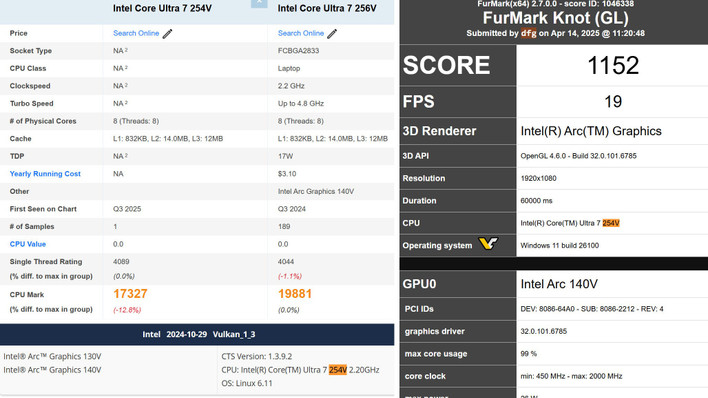The width and height of the screenshot is (708, 398).
Task: Click the PCI IDs DEV: 8086-64A0 value
Action: [x=592, y=309]
